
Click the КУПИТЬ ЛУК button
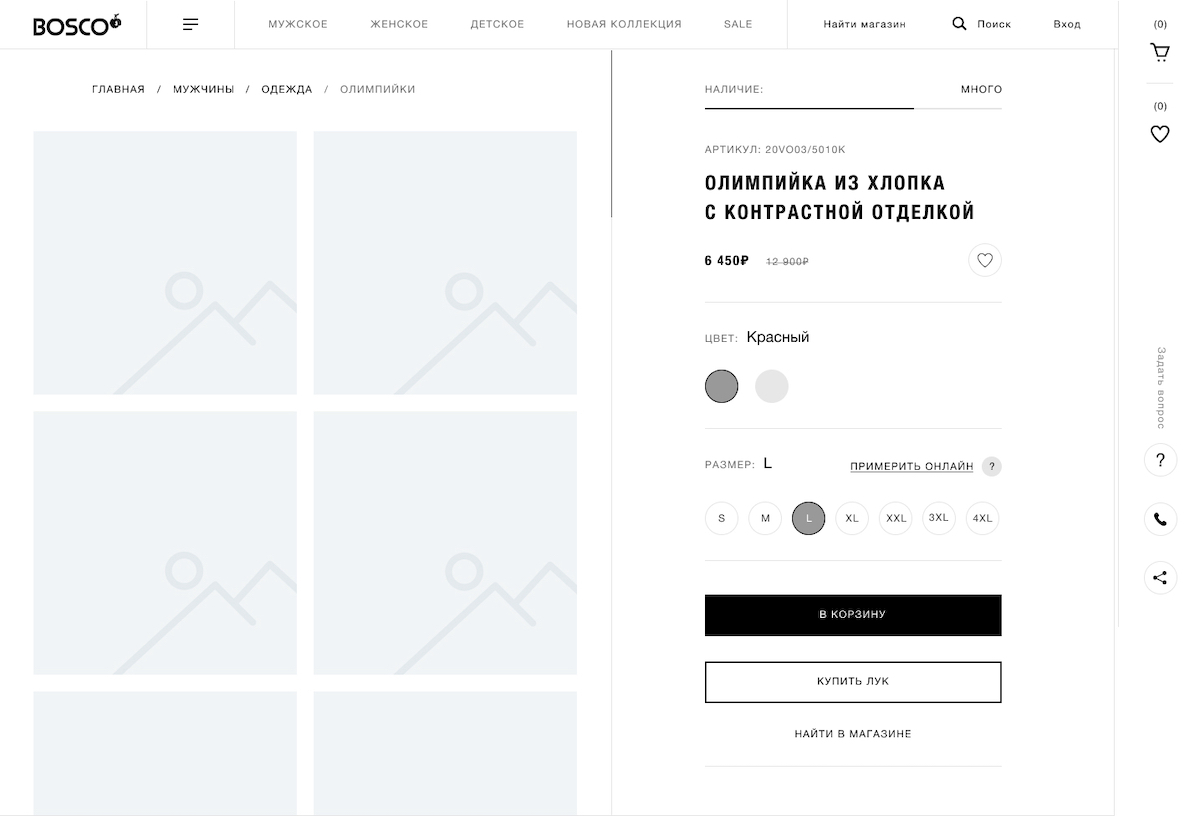coord(853,682)
